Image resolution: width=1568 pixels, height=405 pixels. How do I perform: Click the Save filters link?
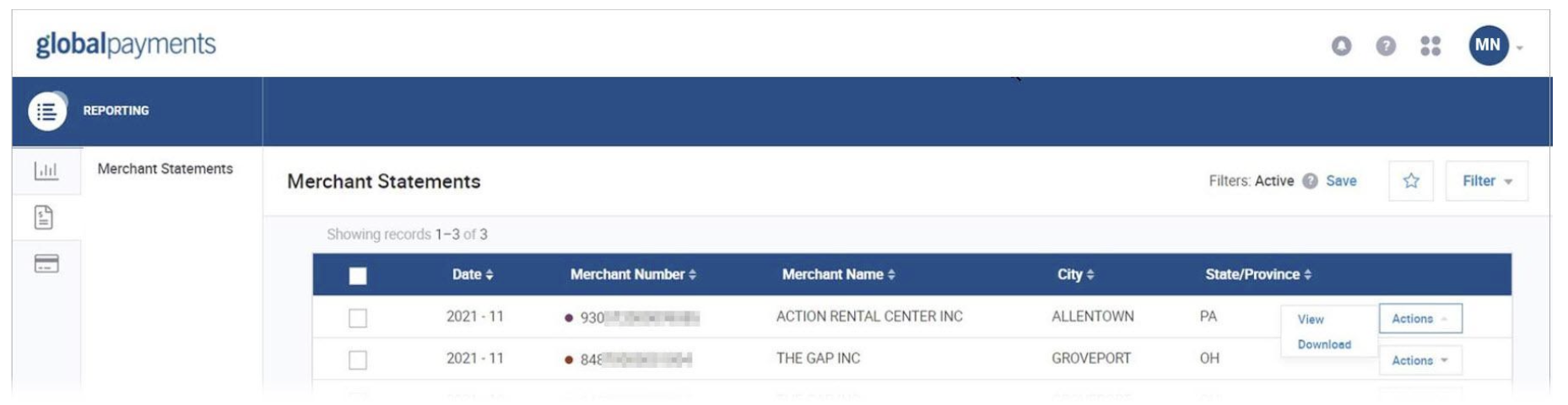click(1341, 181)
